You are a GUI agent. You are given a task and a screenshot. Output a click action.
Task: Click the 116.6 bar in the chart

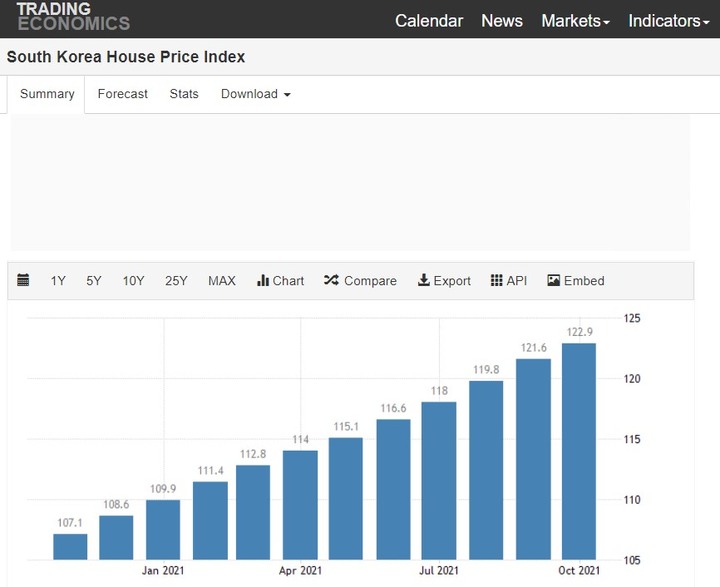pos(394,489)
